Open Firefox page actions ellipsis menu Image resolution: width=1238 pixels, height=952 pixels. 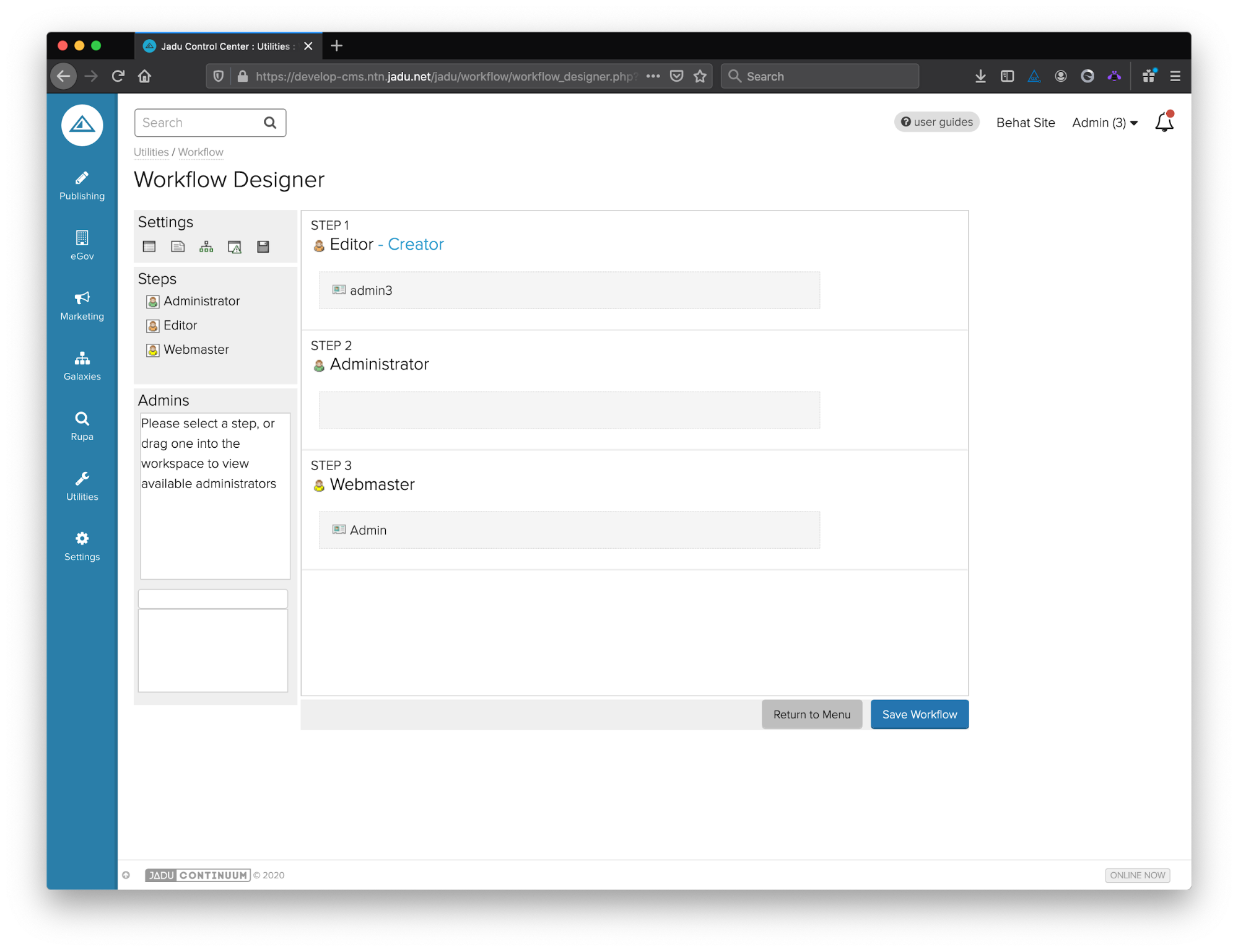(653, 76)
